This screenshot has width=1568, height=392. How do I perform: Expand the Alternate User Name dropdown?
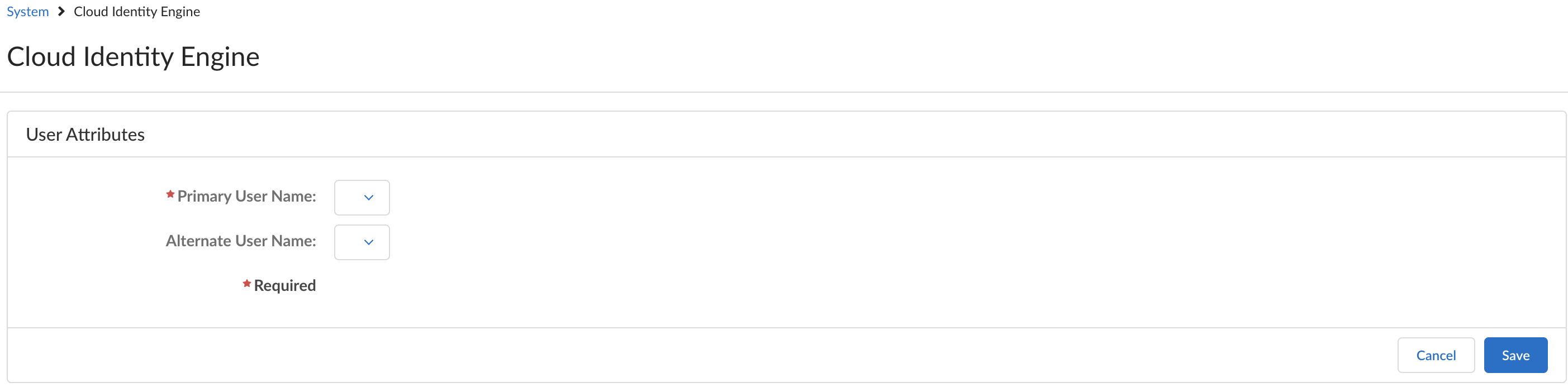point(362,242)
